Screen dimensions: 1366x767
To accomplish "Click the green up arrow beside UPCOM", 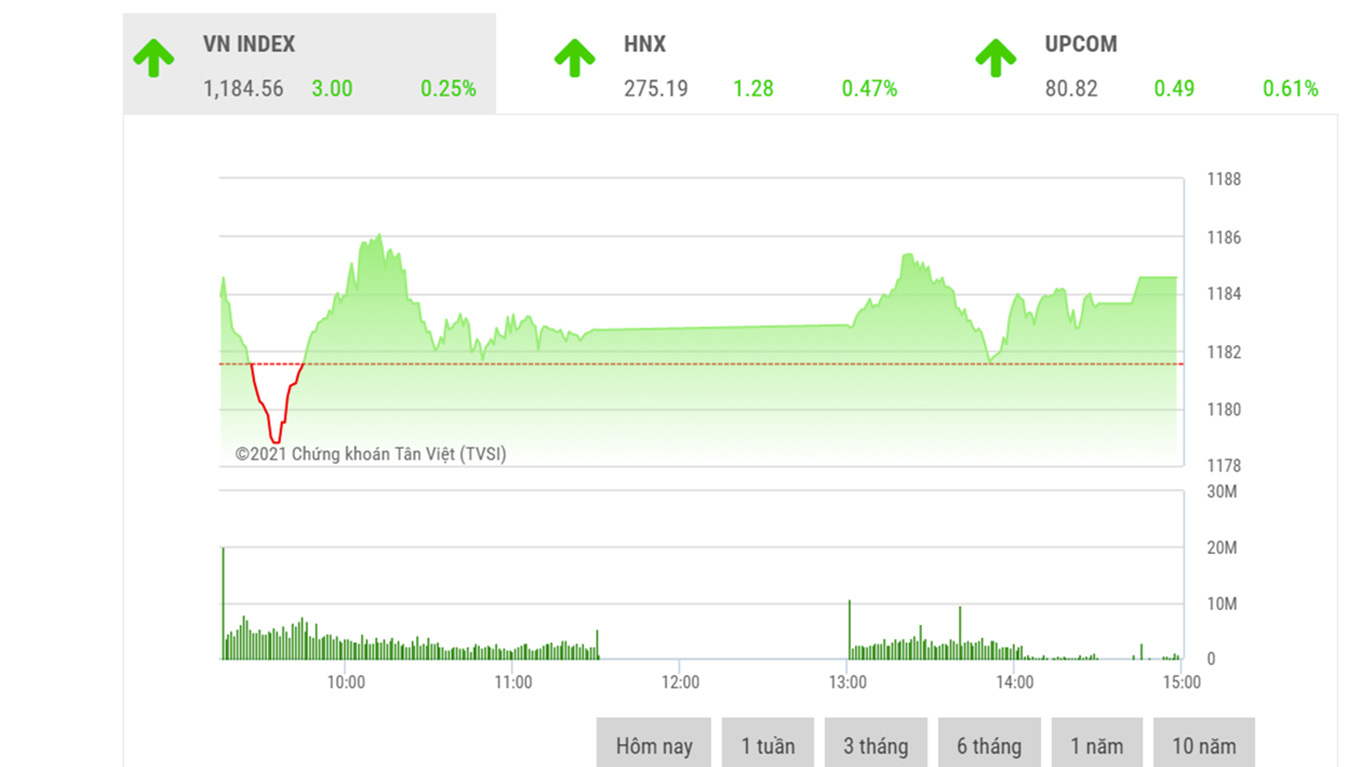I will pyautogui.click(x=996, y=59).
